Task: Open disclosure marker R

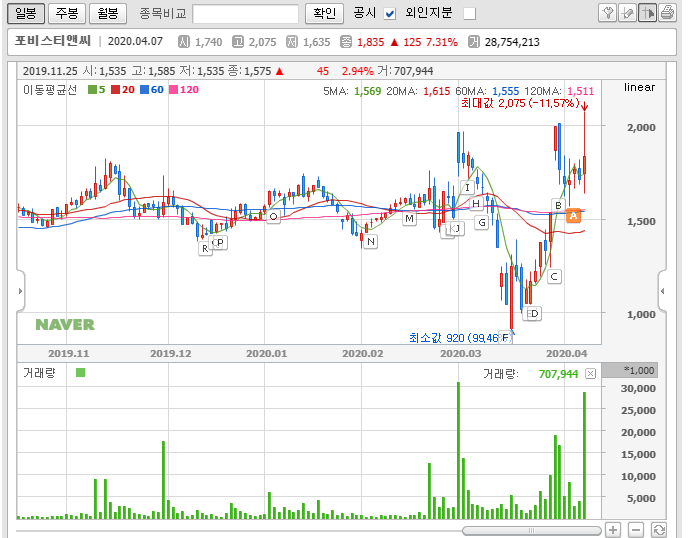Action: pos(205,249)
